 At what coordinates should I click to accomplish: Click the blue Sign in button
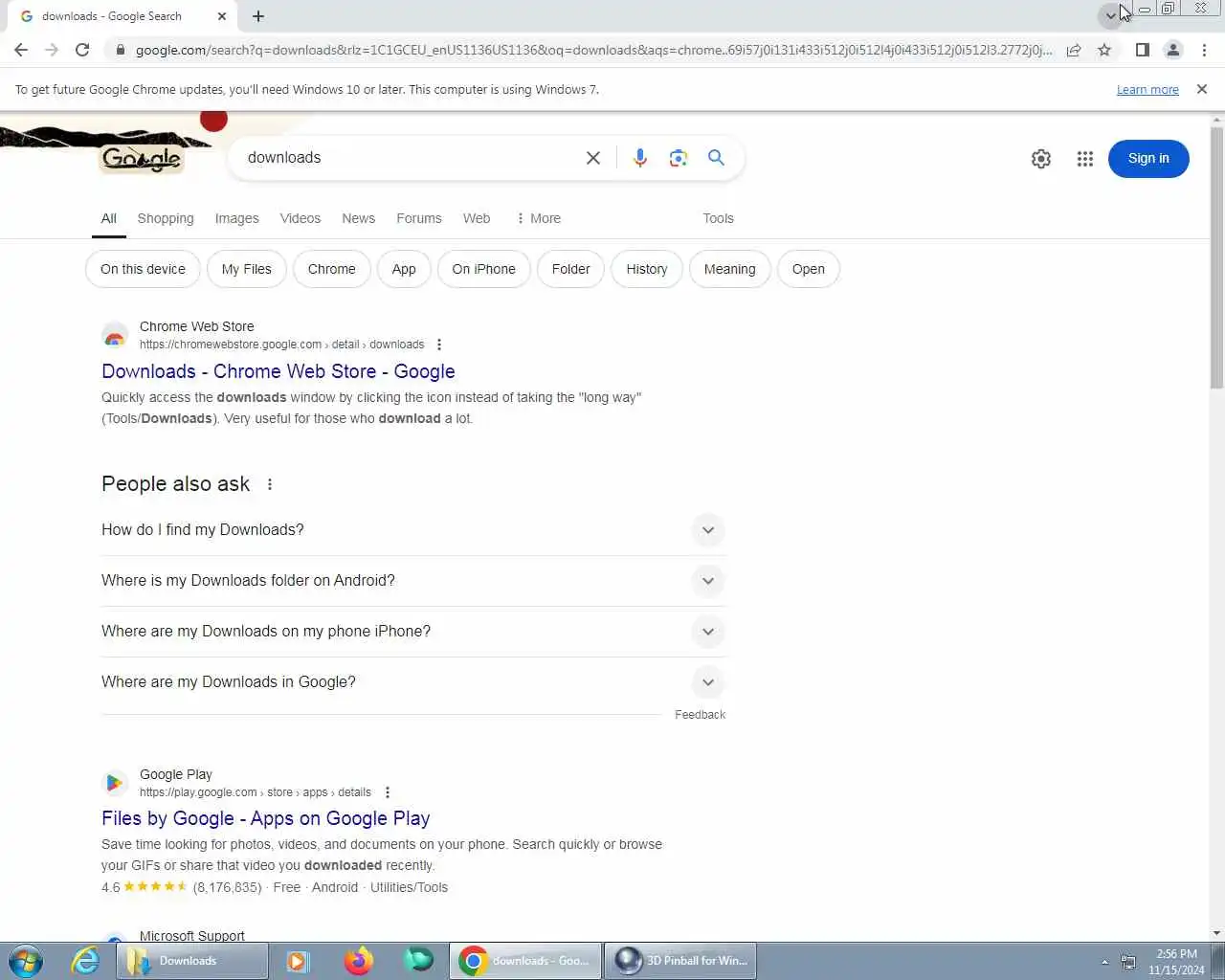(1148, 159)
